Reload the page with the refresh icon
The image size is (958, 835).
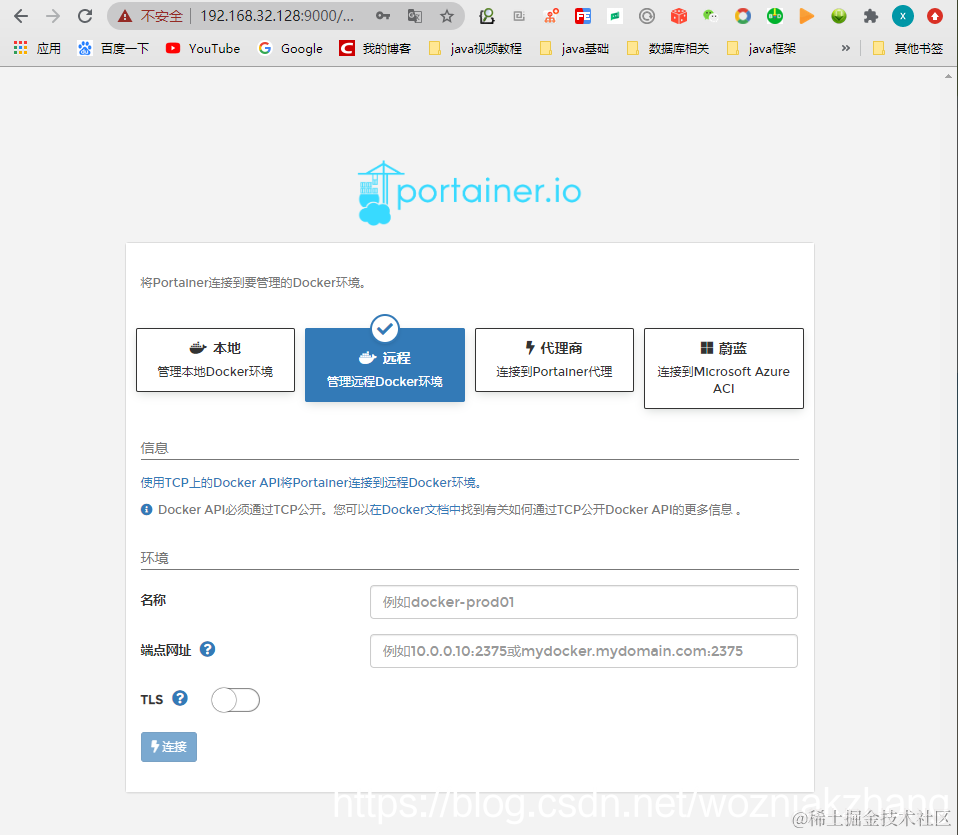(x=85, y=16)
